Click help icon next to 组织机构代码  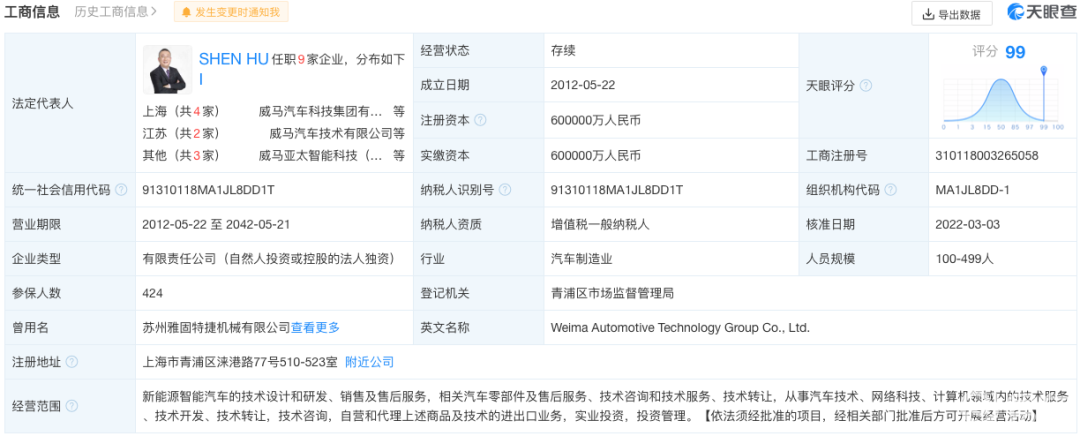892,190
